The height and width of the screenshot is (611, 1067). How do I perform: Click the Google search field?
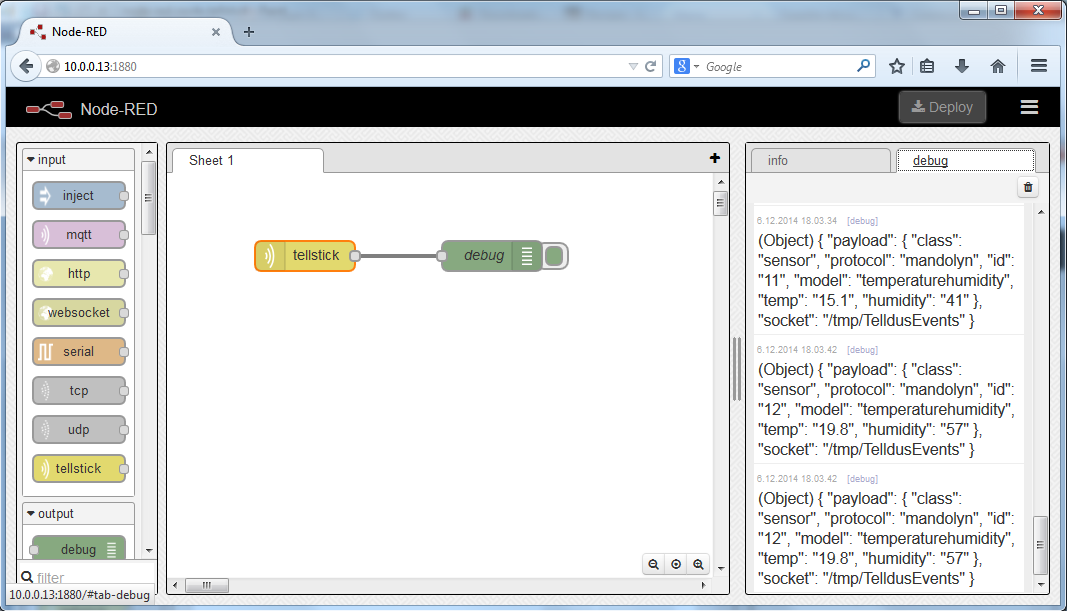[x=778, y=67]
